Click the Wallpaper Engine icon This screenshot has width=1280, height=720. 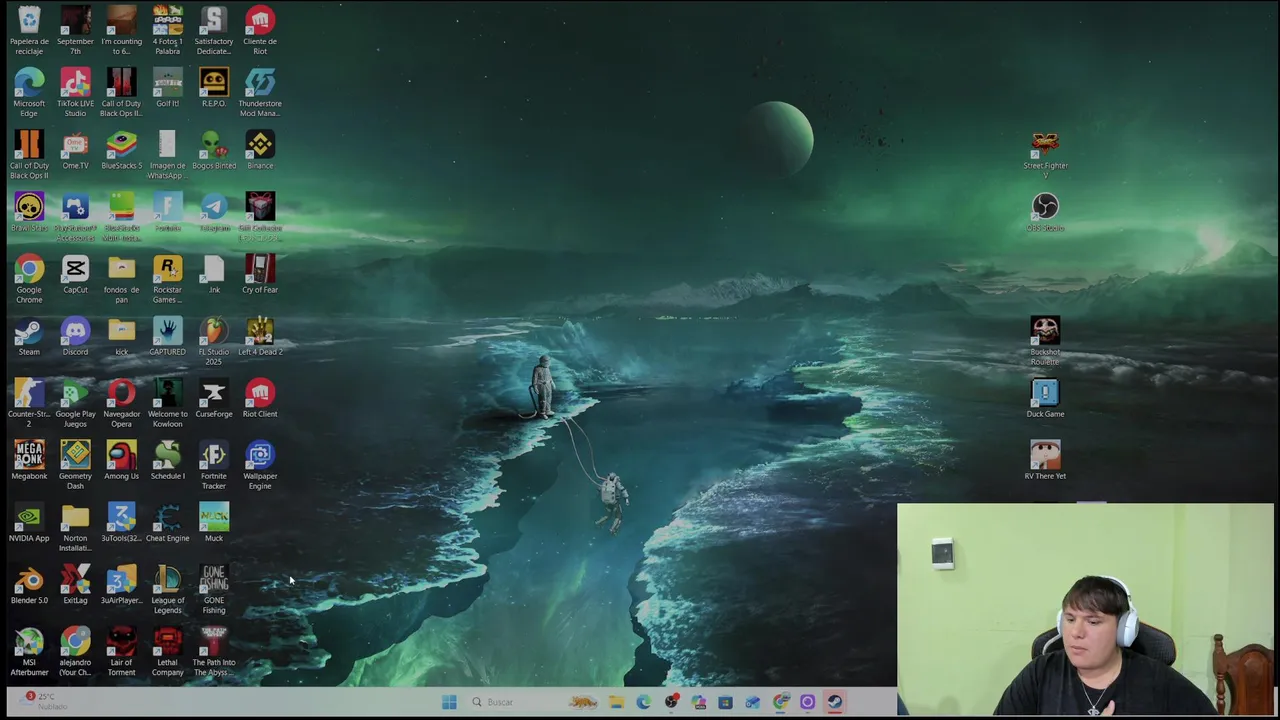pyautogui.click(x=260, y=465)
